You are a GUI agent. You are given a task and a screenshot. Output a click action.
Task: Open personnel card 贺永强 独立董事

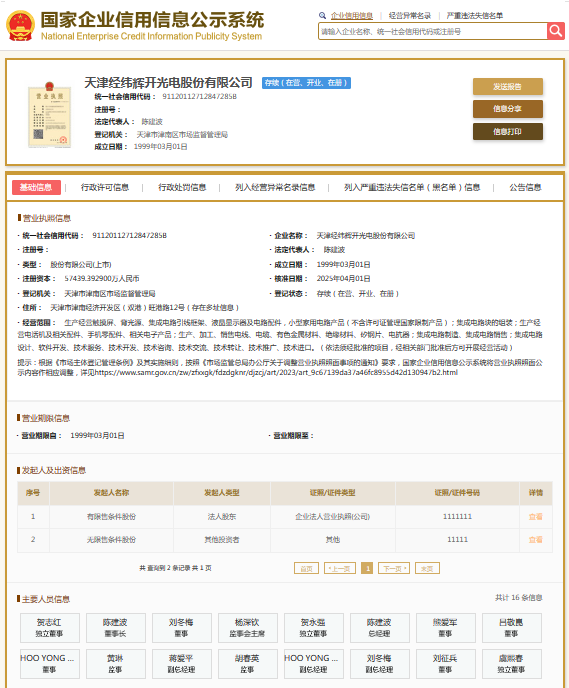[314, 628]
